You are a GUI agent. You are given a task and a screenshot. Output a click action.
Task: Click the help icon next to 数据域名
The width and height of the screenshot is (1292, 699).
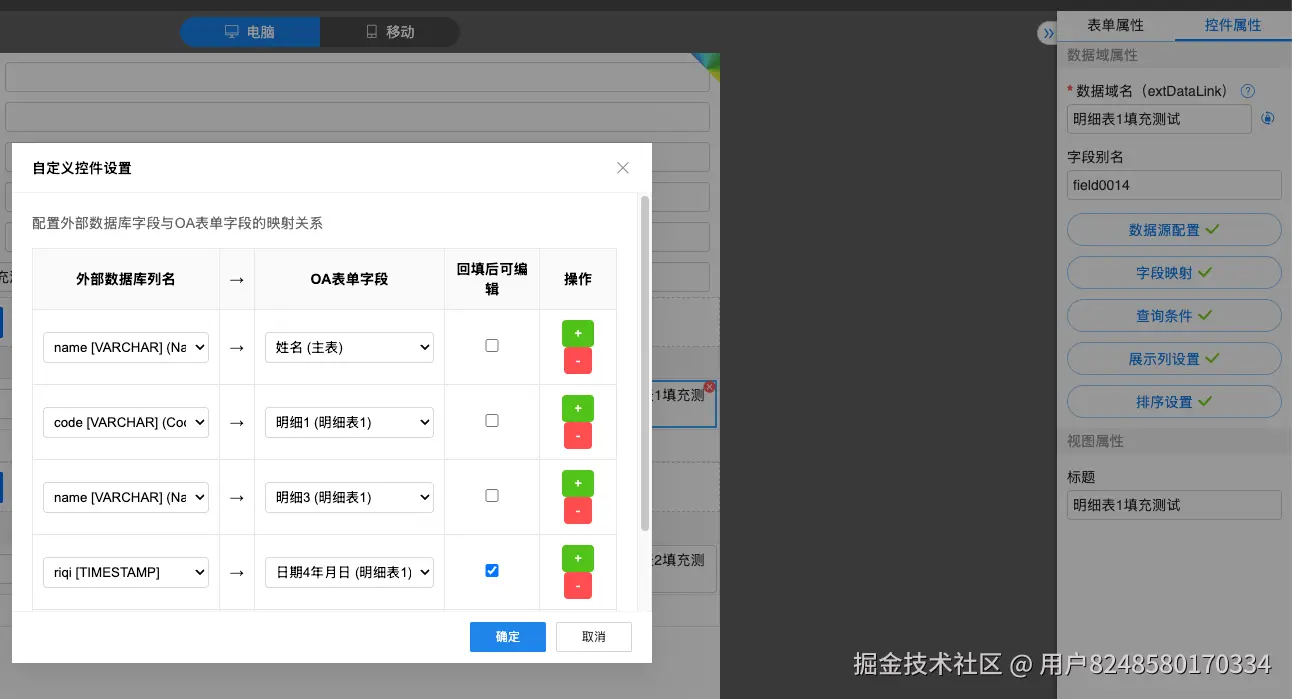(1247, 91)
